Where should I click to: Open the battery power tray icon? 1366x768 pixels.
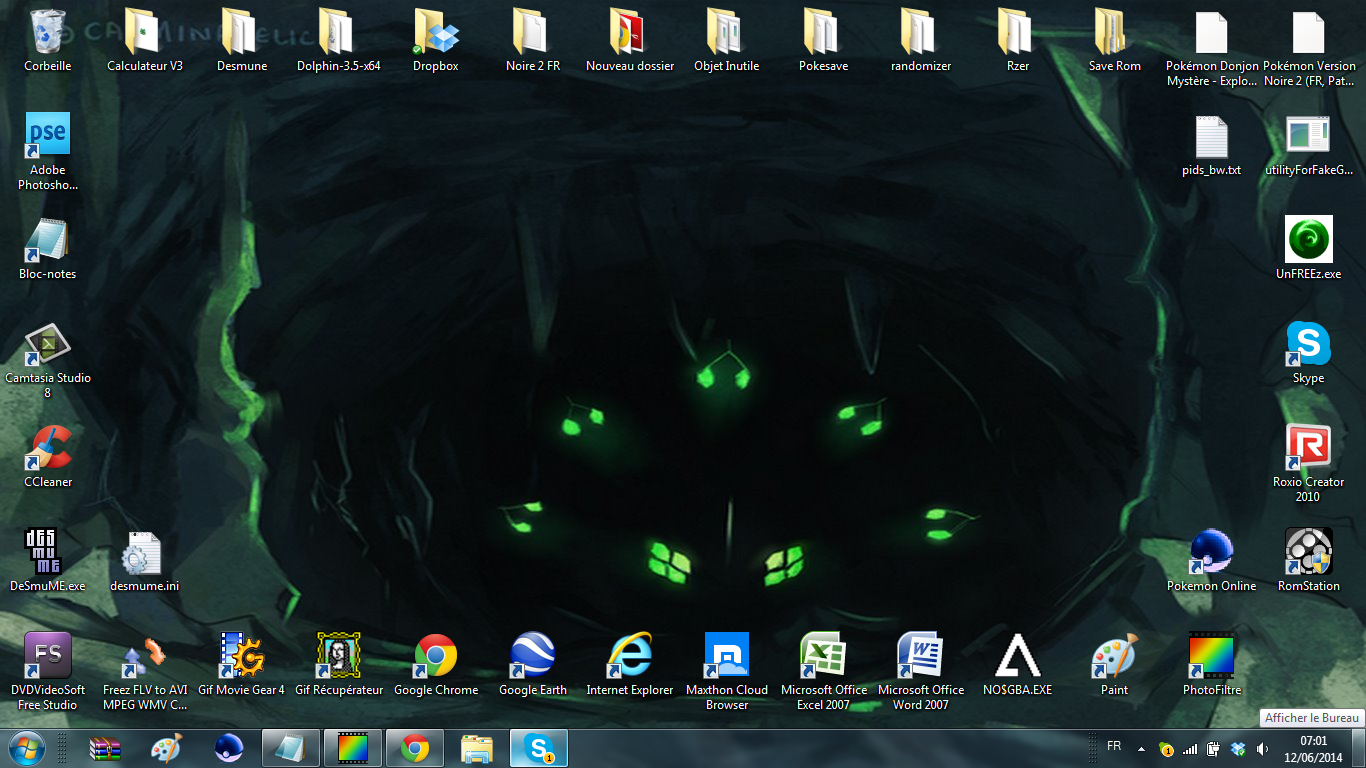tap(1214, 749)
